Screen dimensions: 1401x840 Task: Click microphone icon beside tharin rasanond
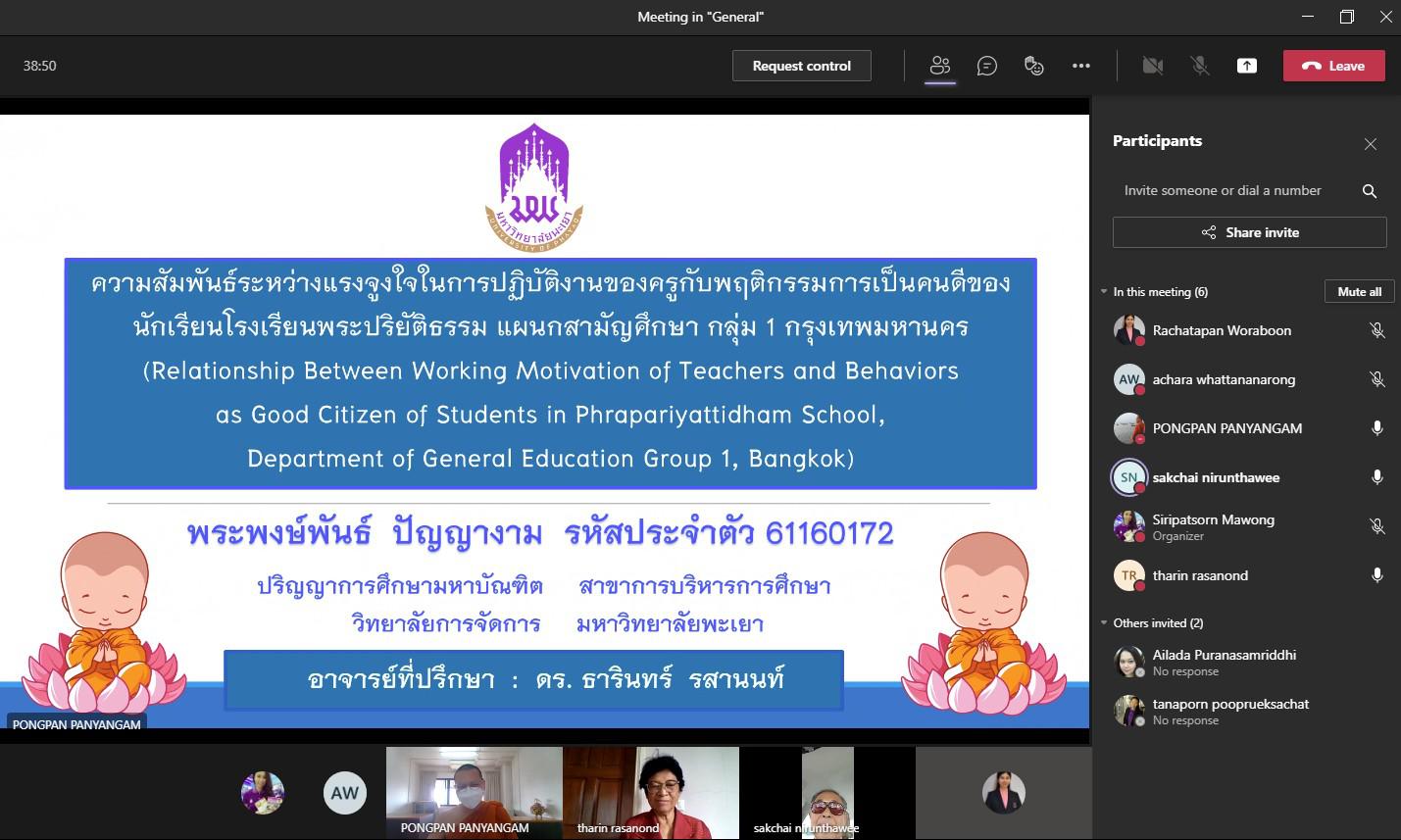pos(1376,575)
